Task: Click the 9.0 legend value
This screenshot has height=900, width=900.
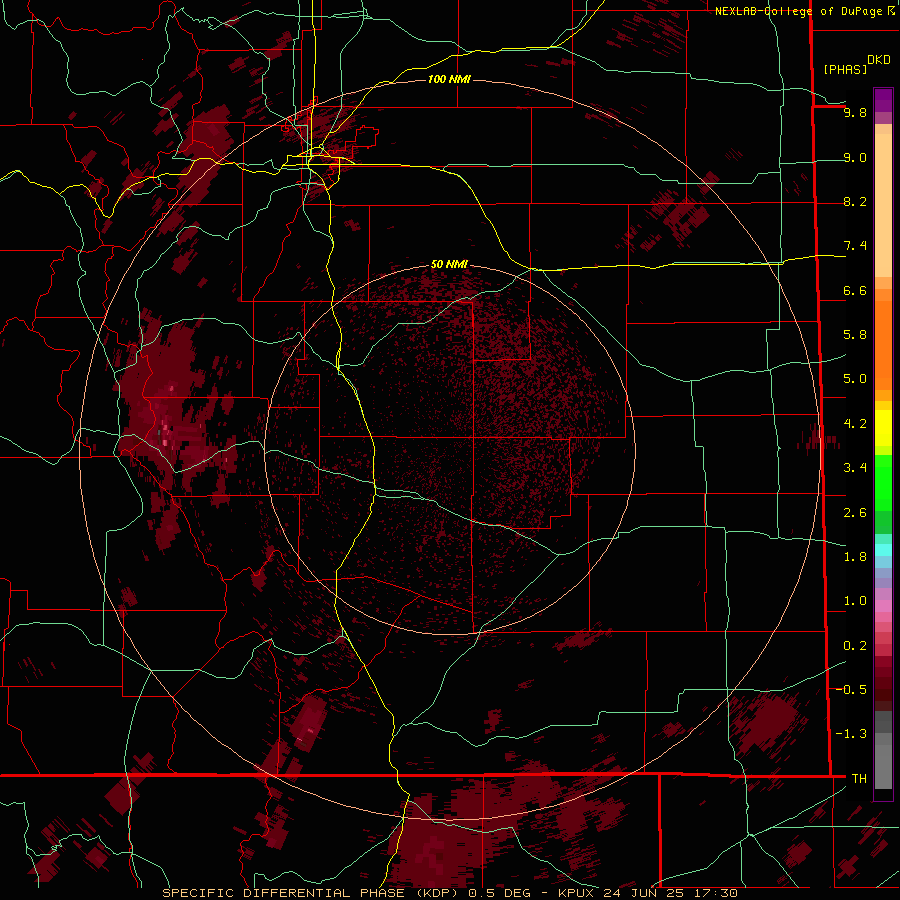Action: point(855,157)
